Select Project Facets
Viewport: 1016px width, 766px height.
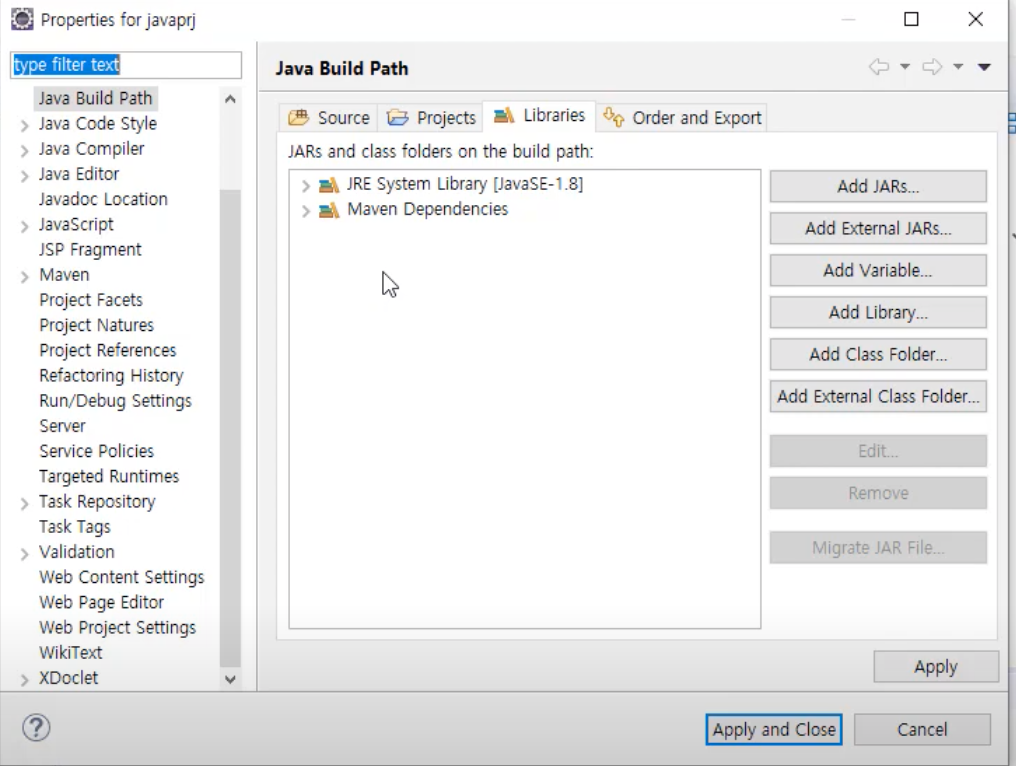click(x=91, y=300)
